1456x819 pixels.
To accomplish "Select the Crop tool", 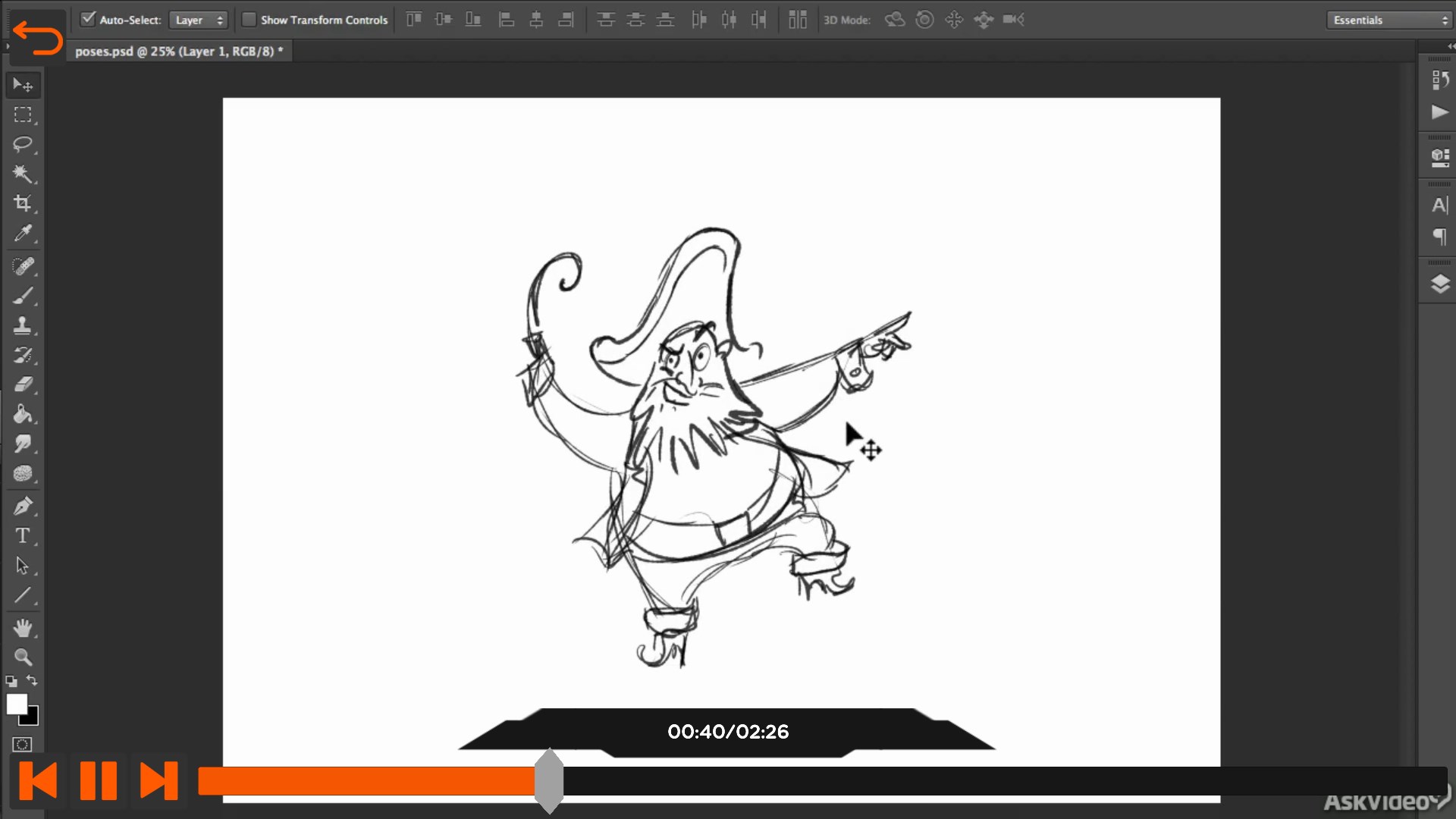I will pyautogui.click(x=23, y=203).
